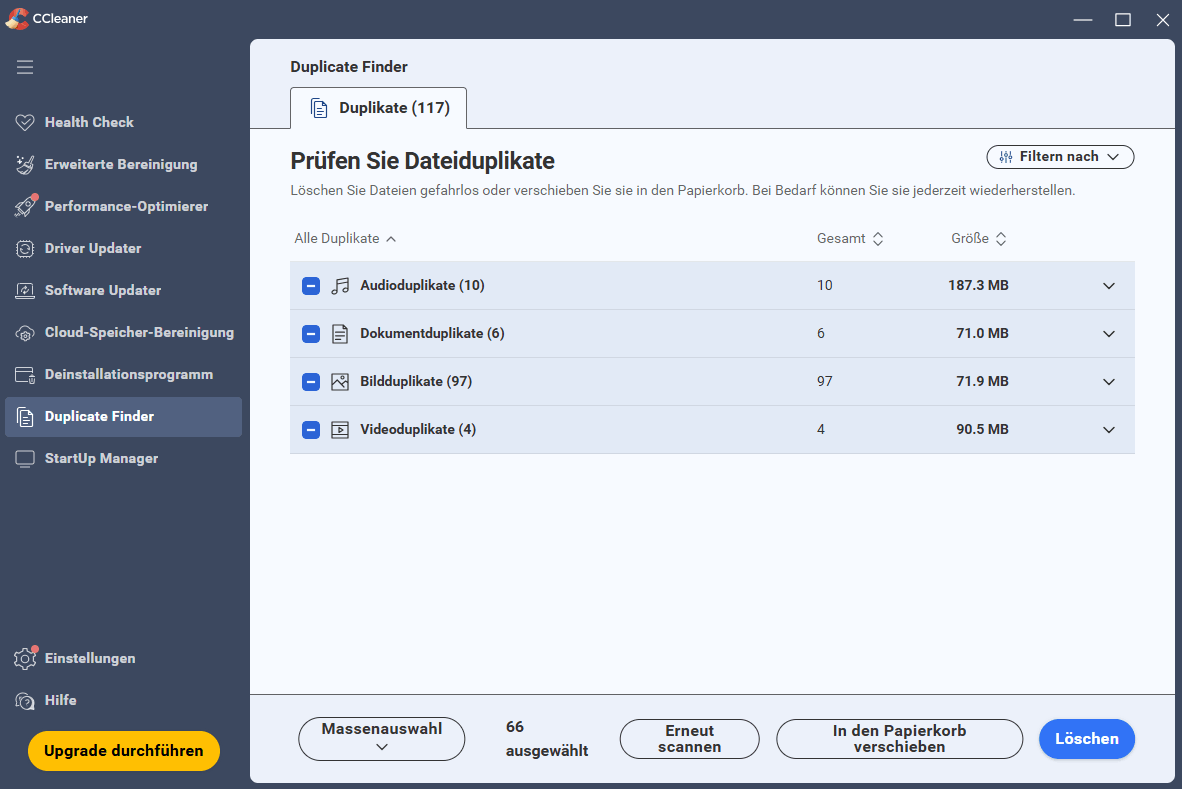Sort by the Größe column

point(978,238)
